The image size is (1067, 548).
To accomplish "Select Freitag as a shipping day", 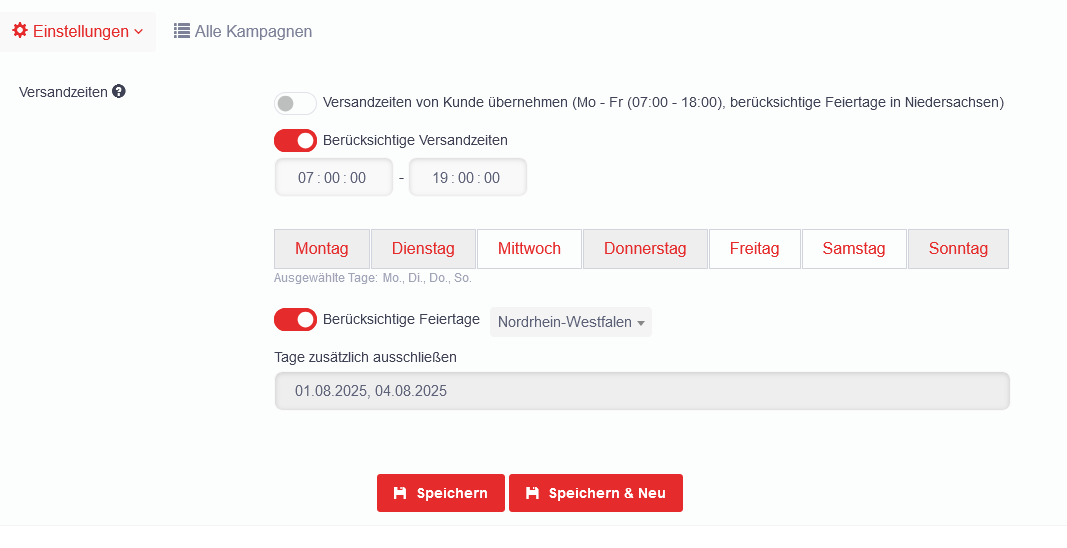I will tap(754, 249).
